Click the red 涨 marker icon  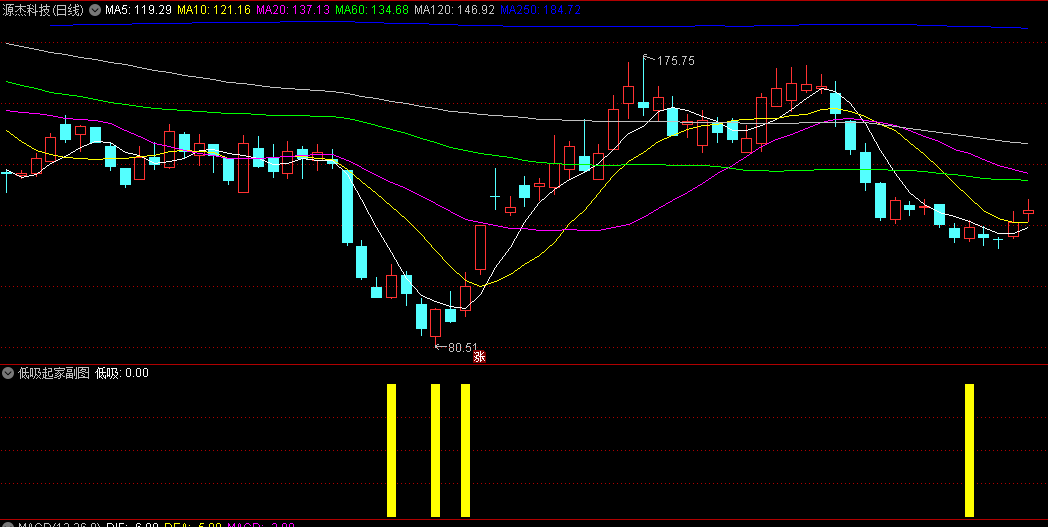pyautogui.click(x=479, y=356)
